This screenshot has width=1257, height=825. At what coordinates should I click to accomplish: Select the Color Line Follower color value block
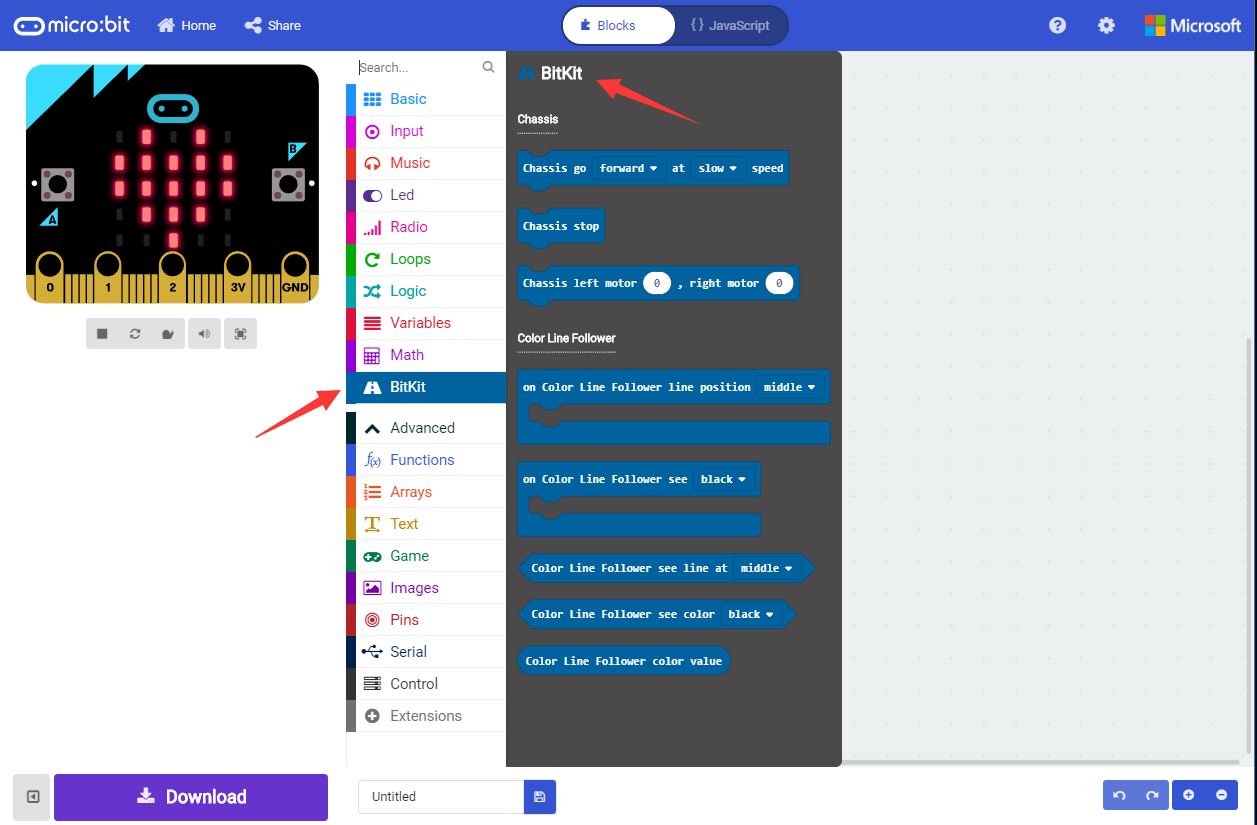coord(624,661)
